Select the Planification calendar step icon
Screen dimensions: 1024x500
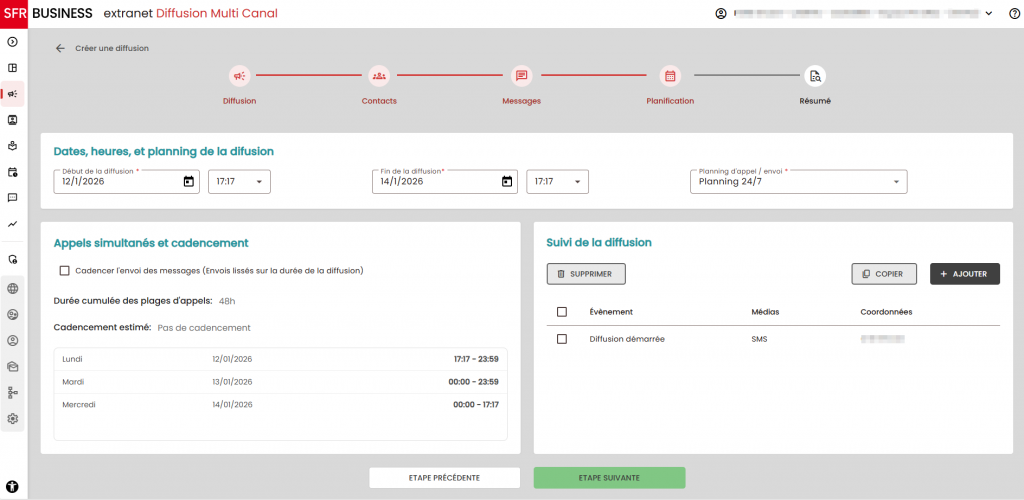pyautogui.click(x=670, y=76)
